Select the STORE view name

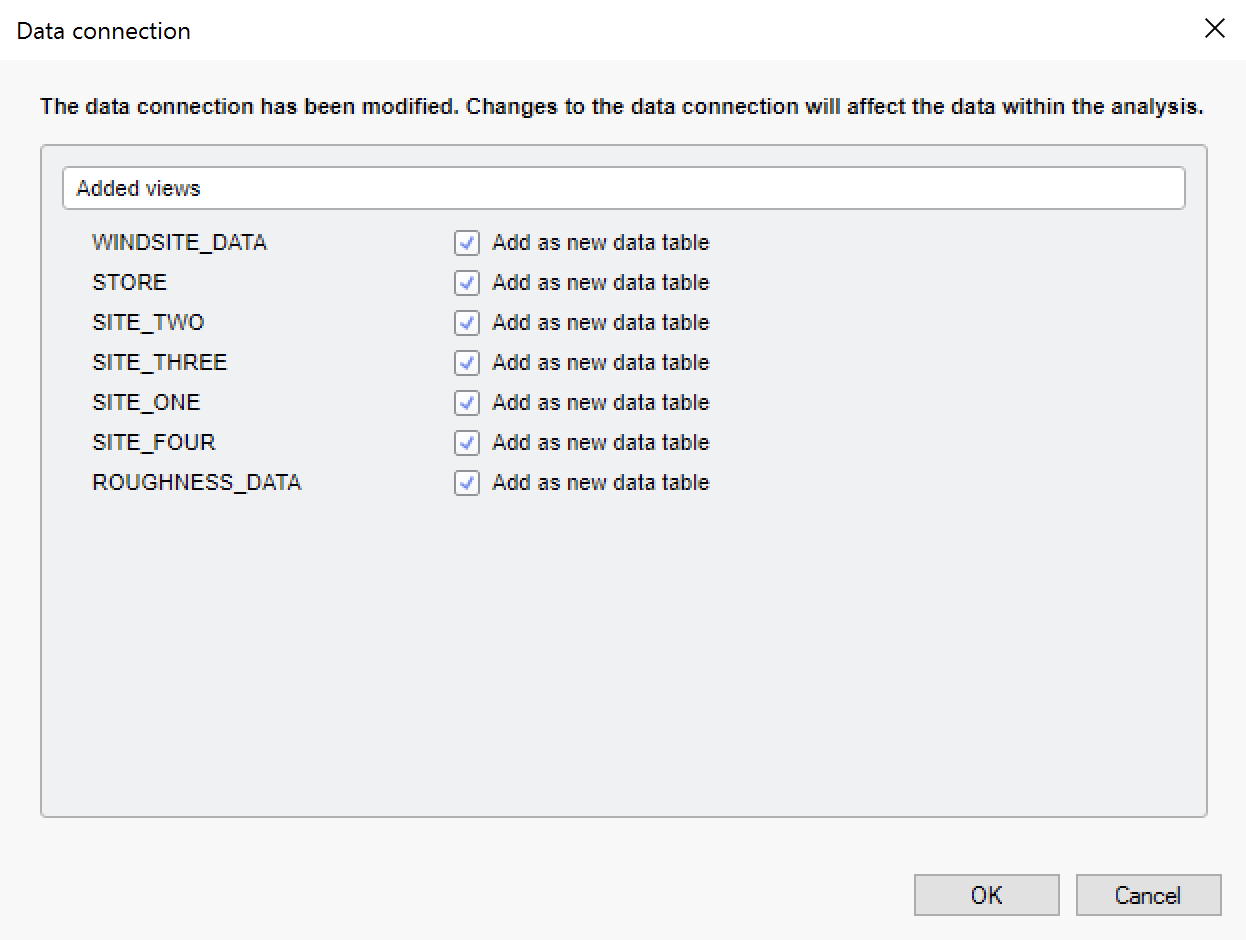(x=129, y=283)
